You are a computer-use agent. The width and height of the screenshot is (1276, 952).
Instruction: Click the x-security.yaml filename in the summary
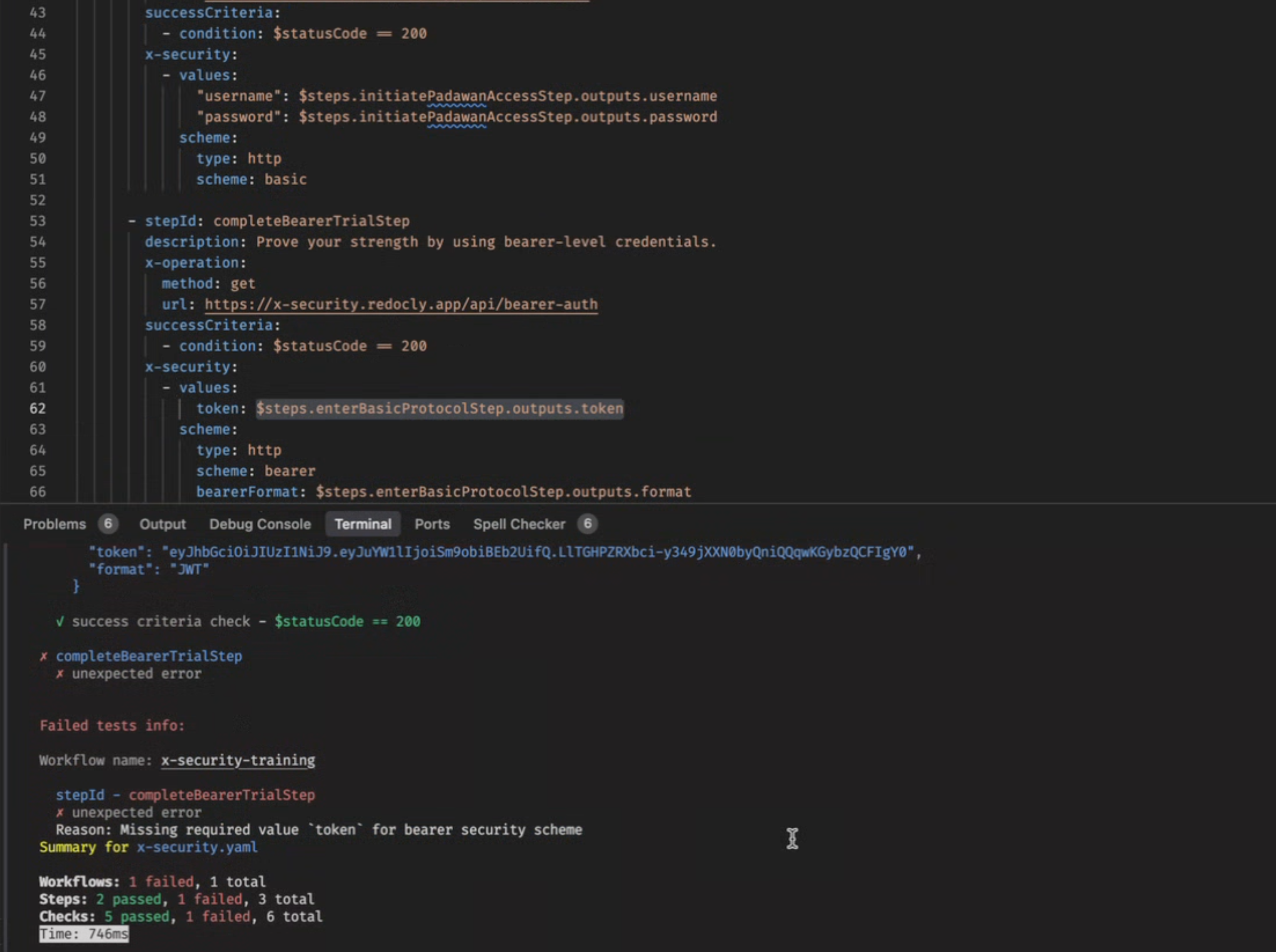click(196, 847)
